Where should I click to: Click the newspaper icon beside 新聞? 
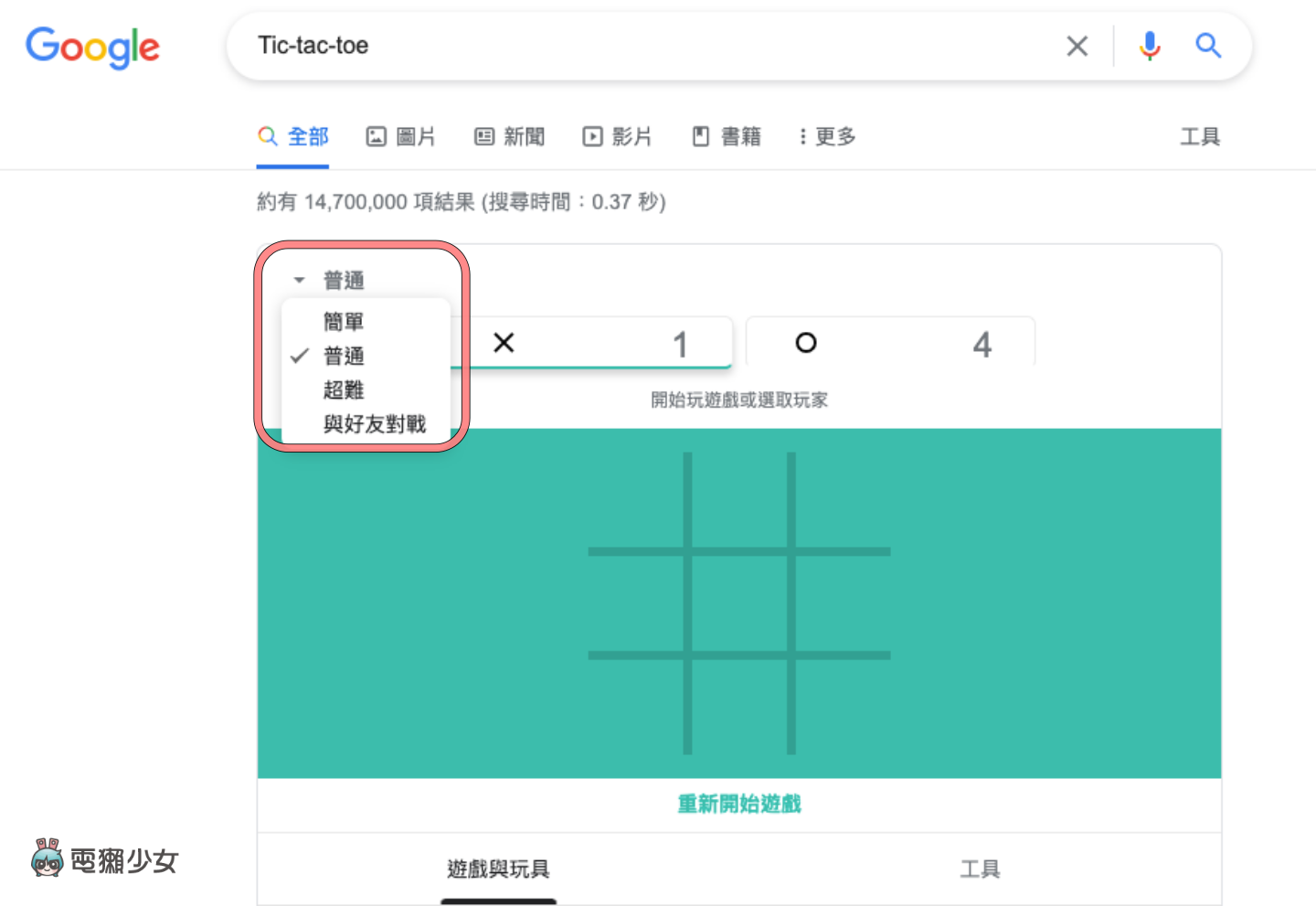[483, 135]
